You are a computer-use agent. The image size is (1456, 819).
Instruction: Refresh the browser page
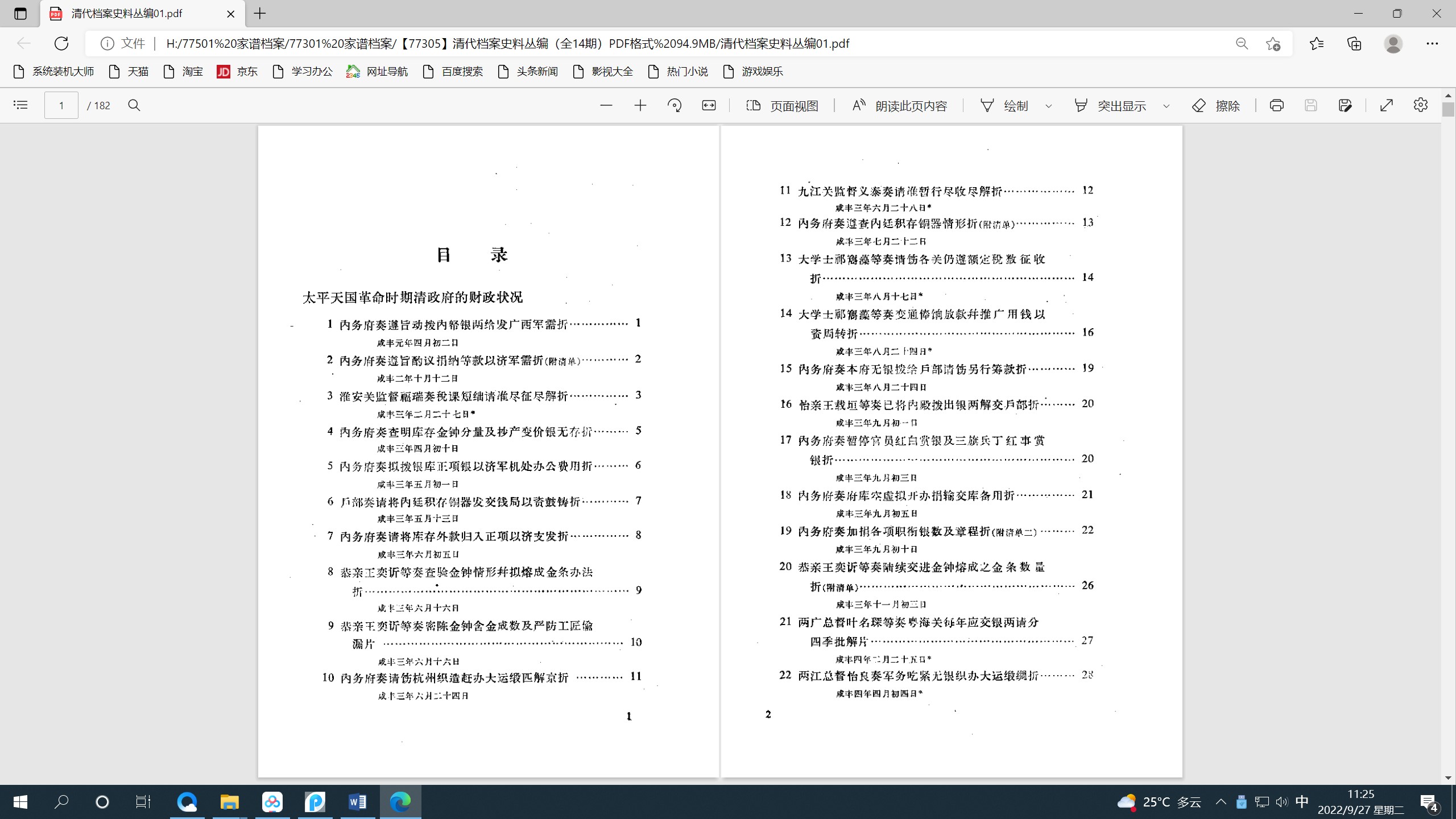tap(61, 43)
